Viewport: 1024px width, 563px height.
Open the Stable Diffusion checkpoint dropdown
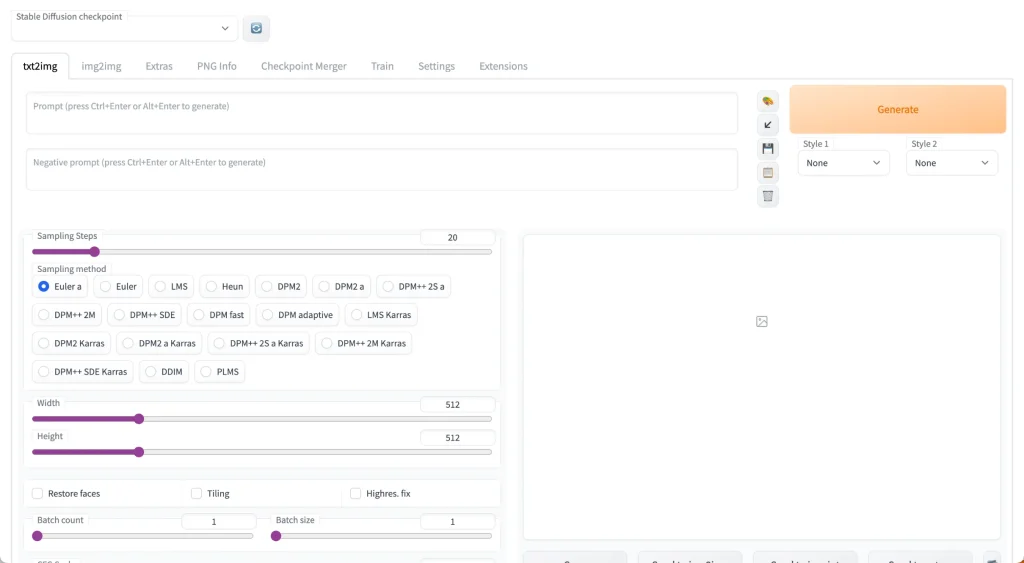(124, 30)
